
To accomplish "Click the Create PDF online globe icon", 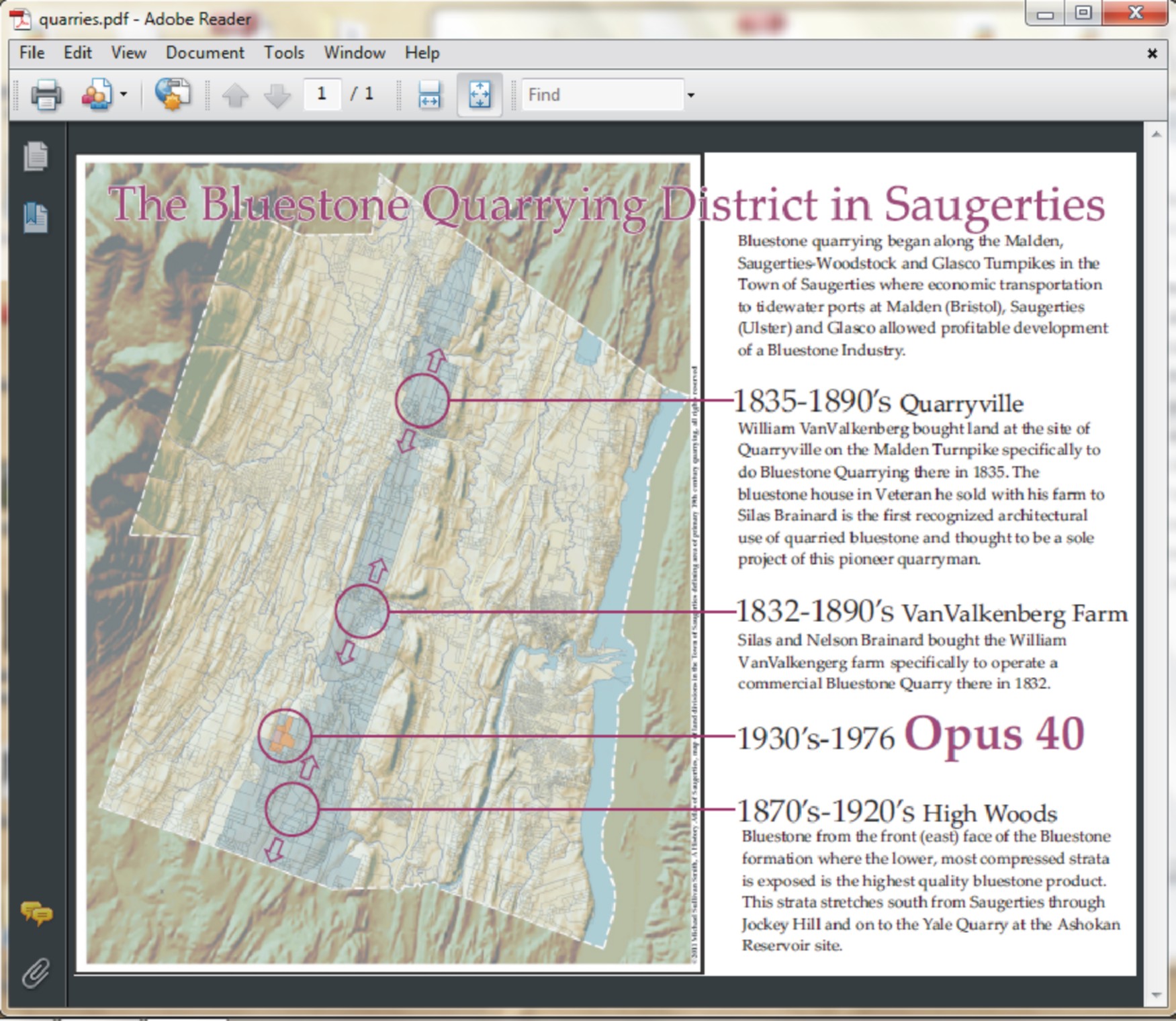I will pos(172,95).
